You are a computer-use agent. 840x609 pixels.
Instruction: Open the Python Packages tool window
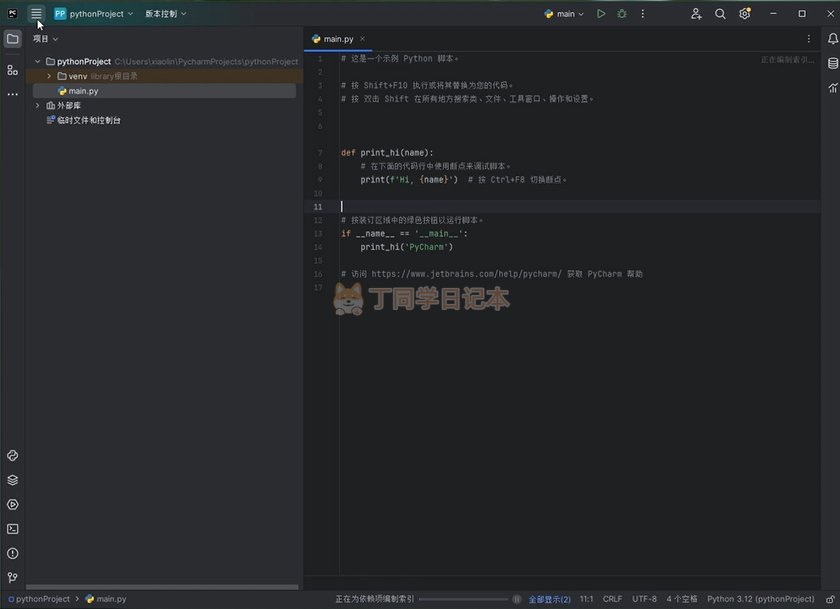click(x=12, y=479)
